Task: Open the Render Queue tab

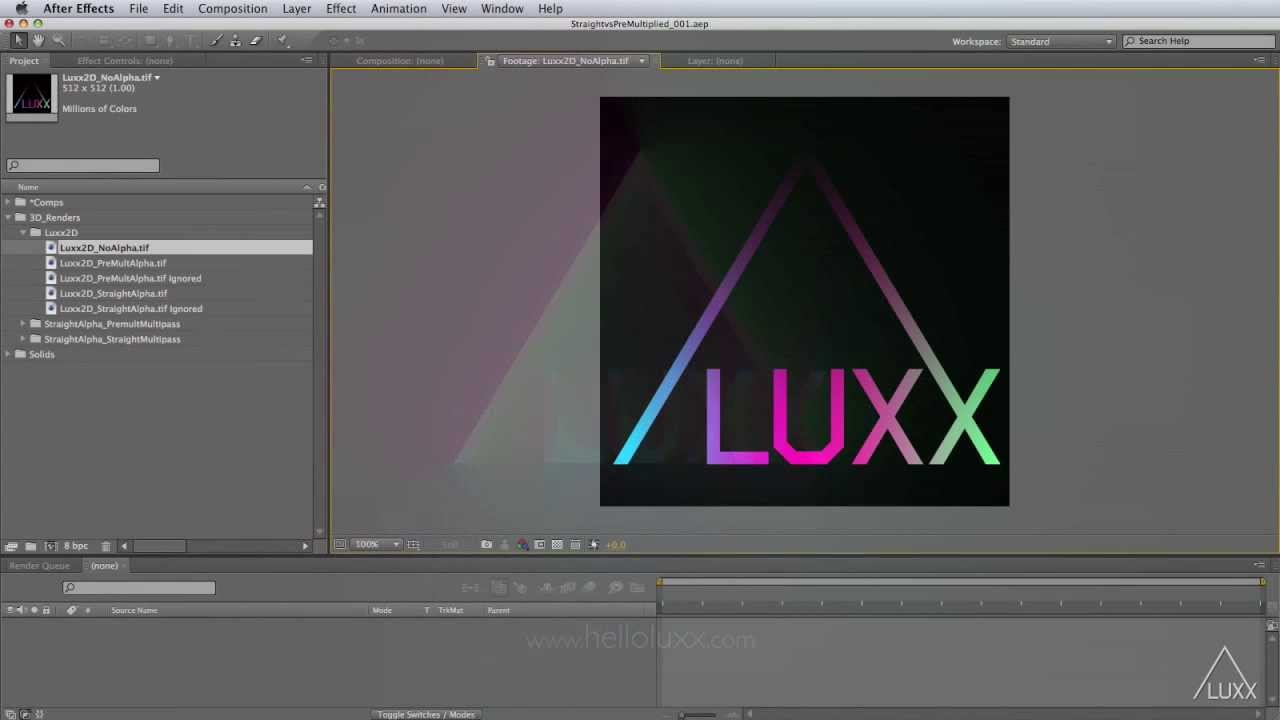Action: click(x=39, y=566)
